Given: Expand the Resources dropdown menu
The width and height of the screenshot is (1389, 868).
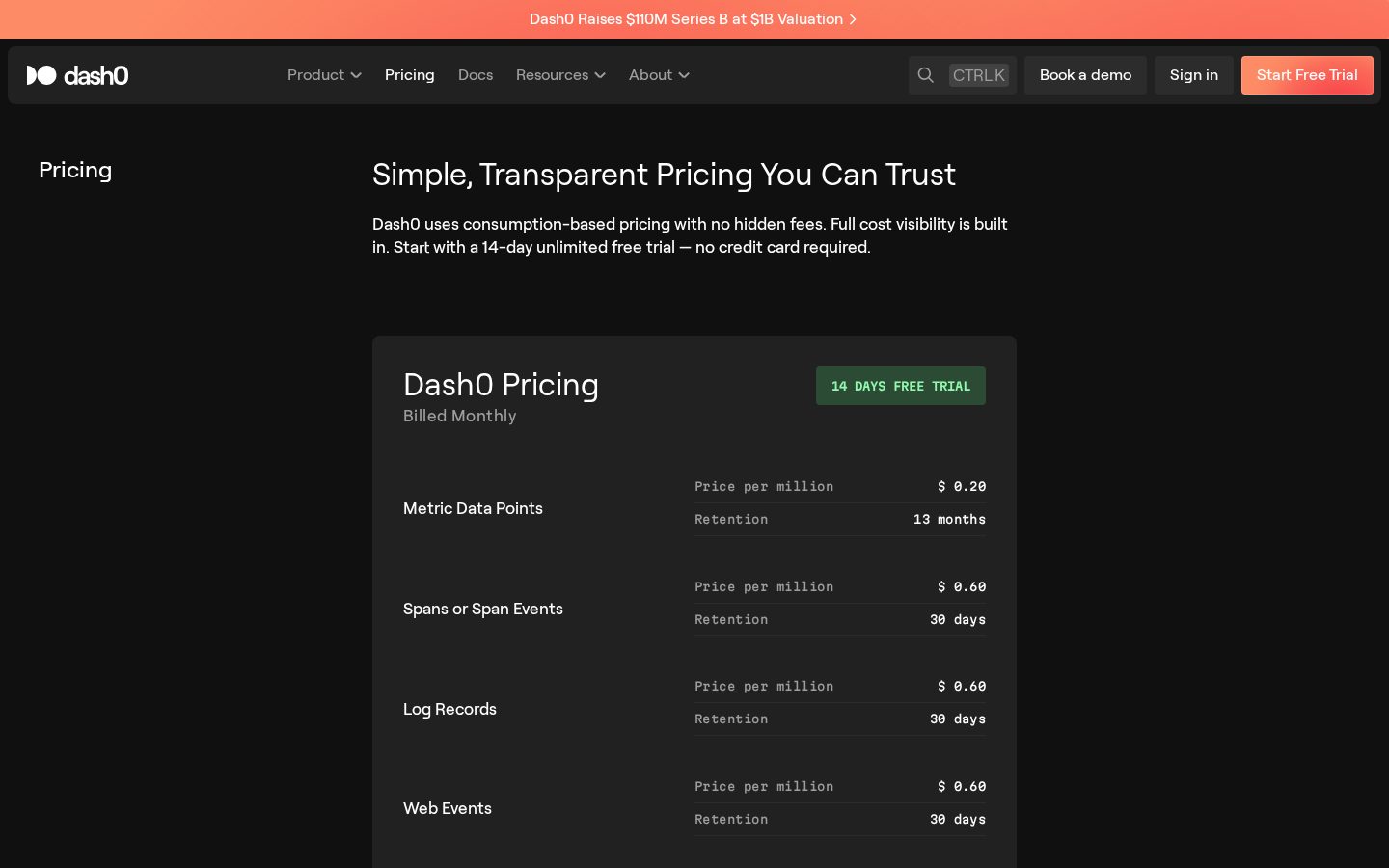Looking at the screenshot, I should point(560,75).
